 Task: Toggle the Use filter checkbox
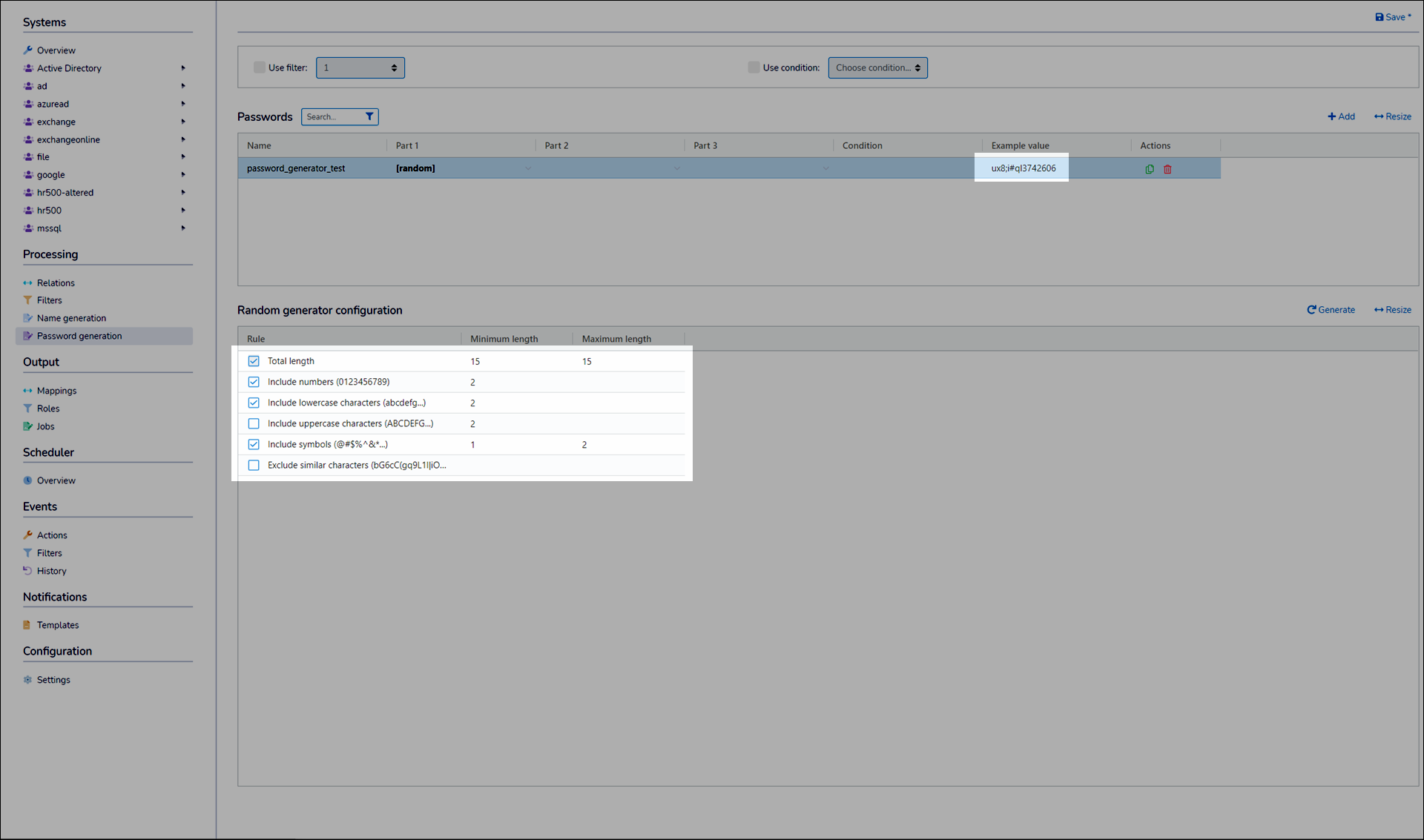tap(260, 67)
